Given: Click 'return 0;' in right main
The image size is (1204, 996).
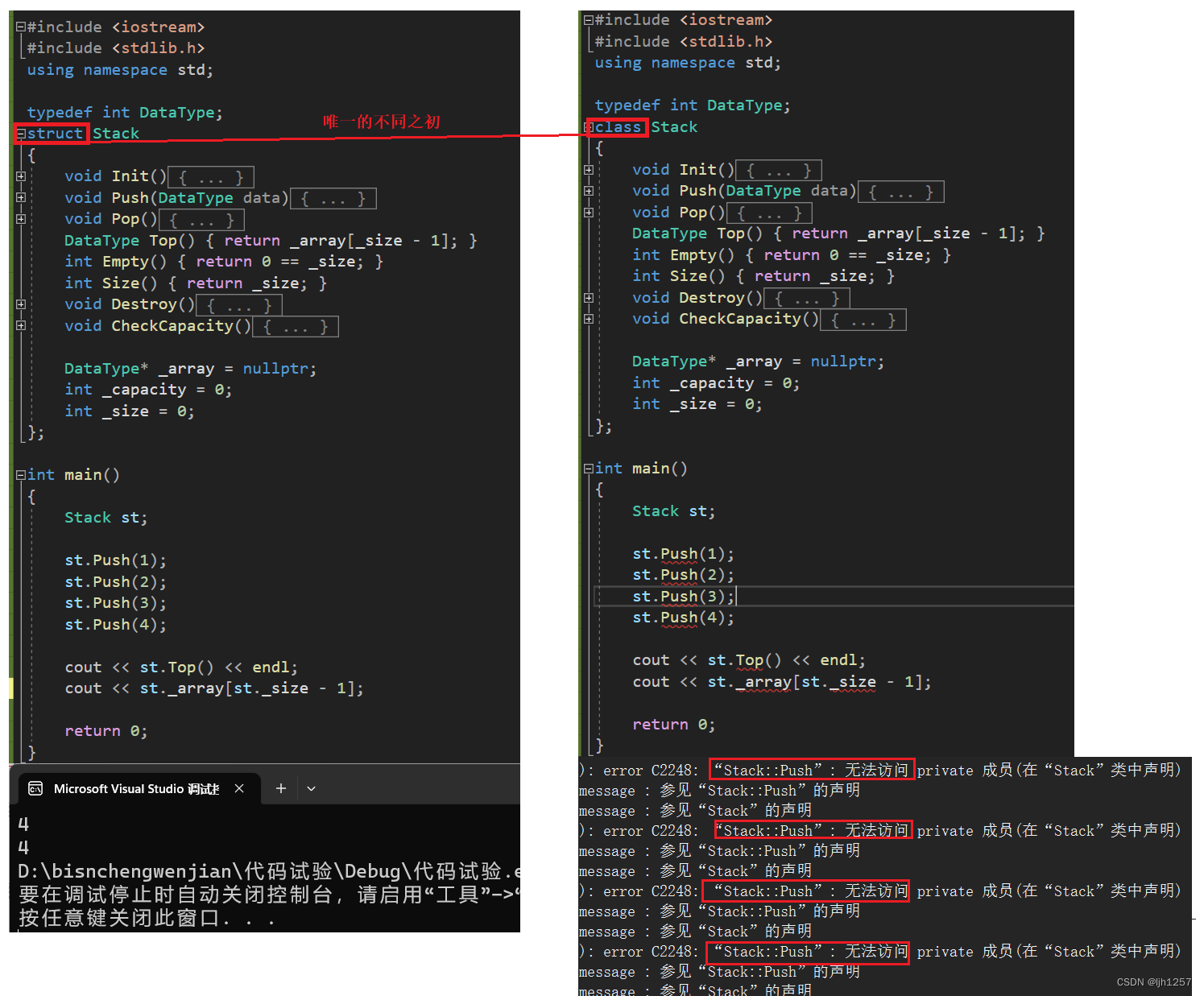Looking at the screenshot, I should pyautogui.click(x=674, y=725).
